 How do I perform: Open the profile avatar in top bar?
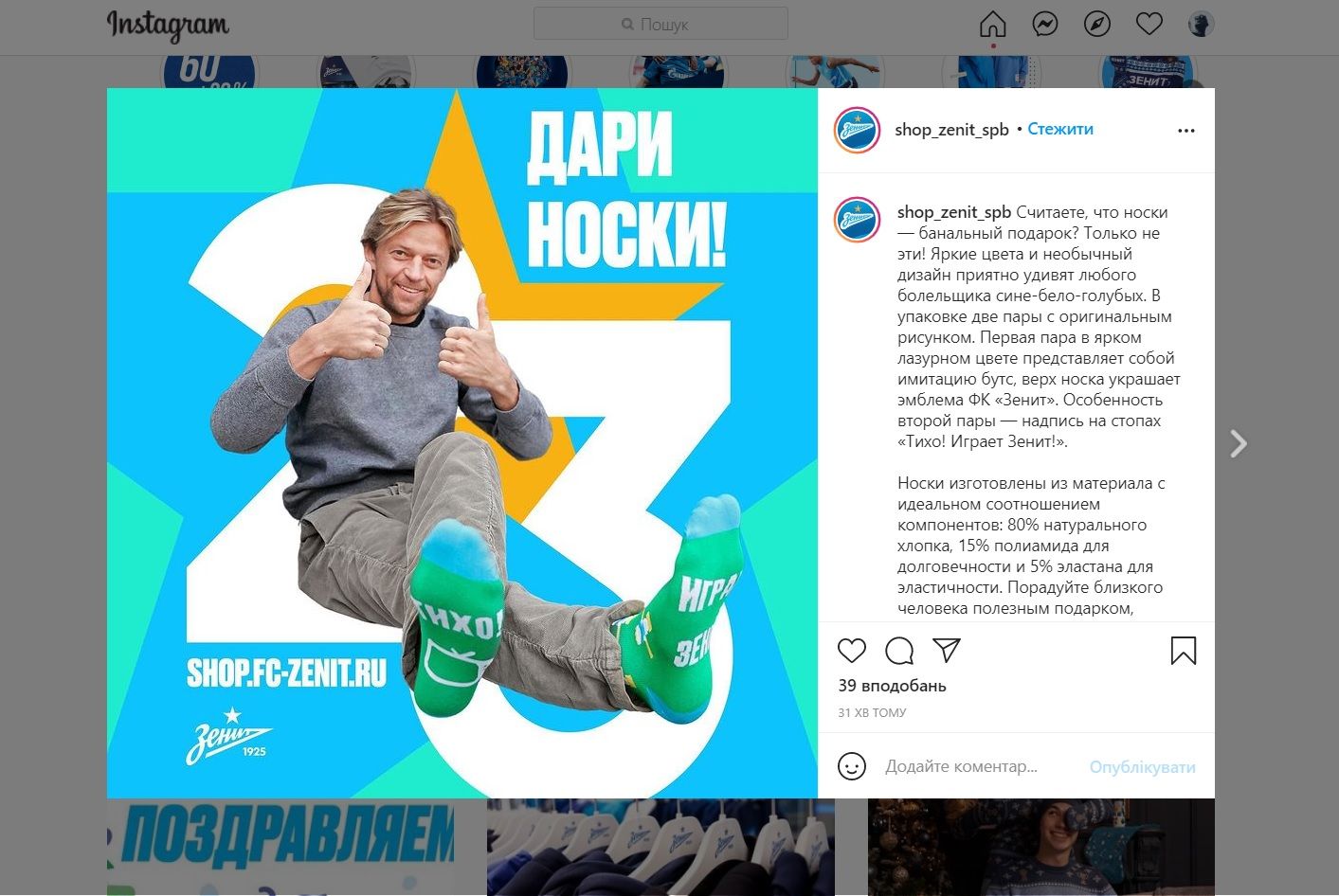click(x=1202, y=24)
